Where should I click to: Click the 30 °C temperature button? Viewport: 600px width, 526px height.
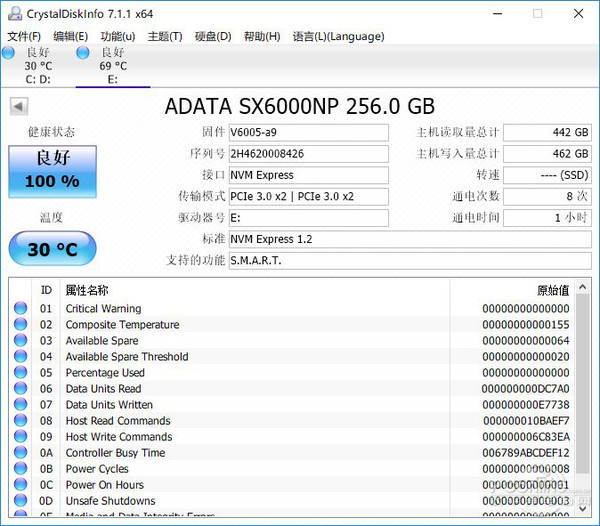pyautogui.click(x=52, y=249)
